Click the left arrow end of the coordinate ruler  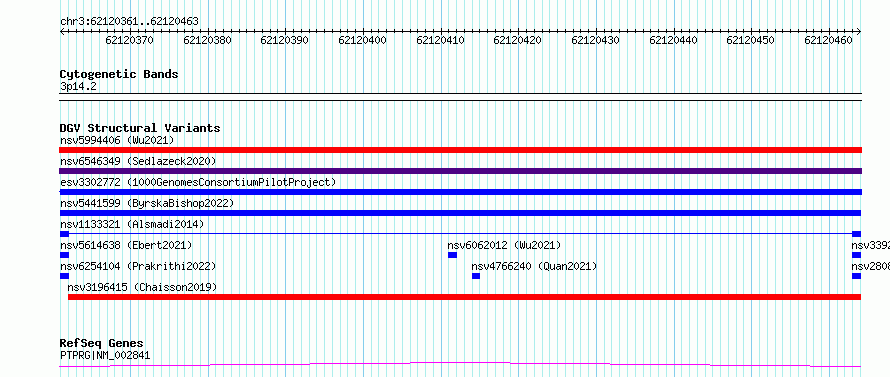pyautogui.click(x=62, y=32)
